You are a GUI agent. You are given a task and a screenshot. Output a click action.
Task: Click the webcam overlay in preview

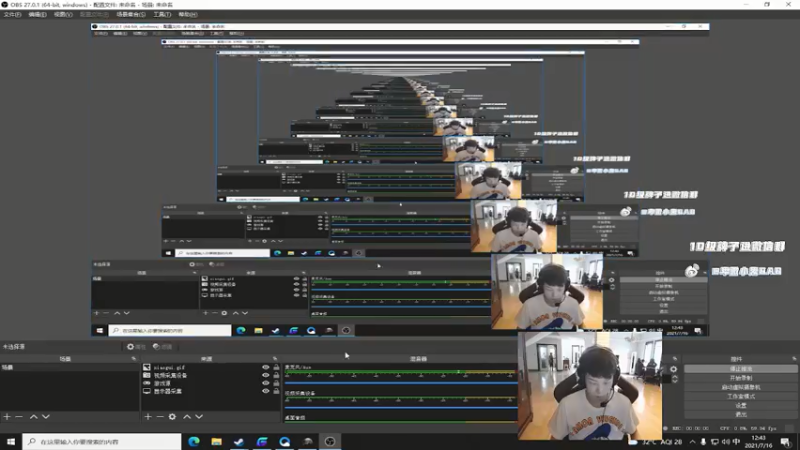(590, 385)
